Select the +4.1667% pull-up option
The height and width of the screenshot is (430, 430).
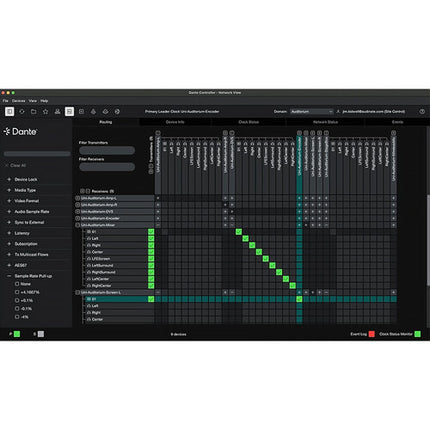(x=17, y=292)
